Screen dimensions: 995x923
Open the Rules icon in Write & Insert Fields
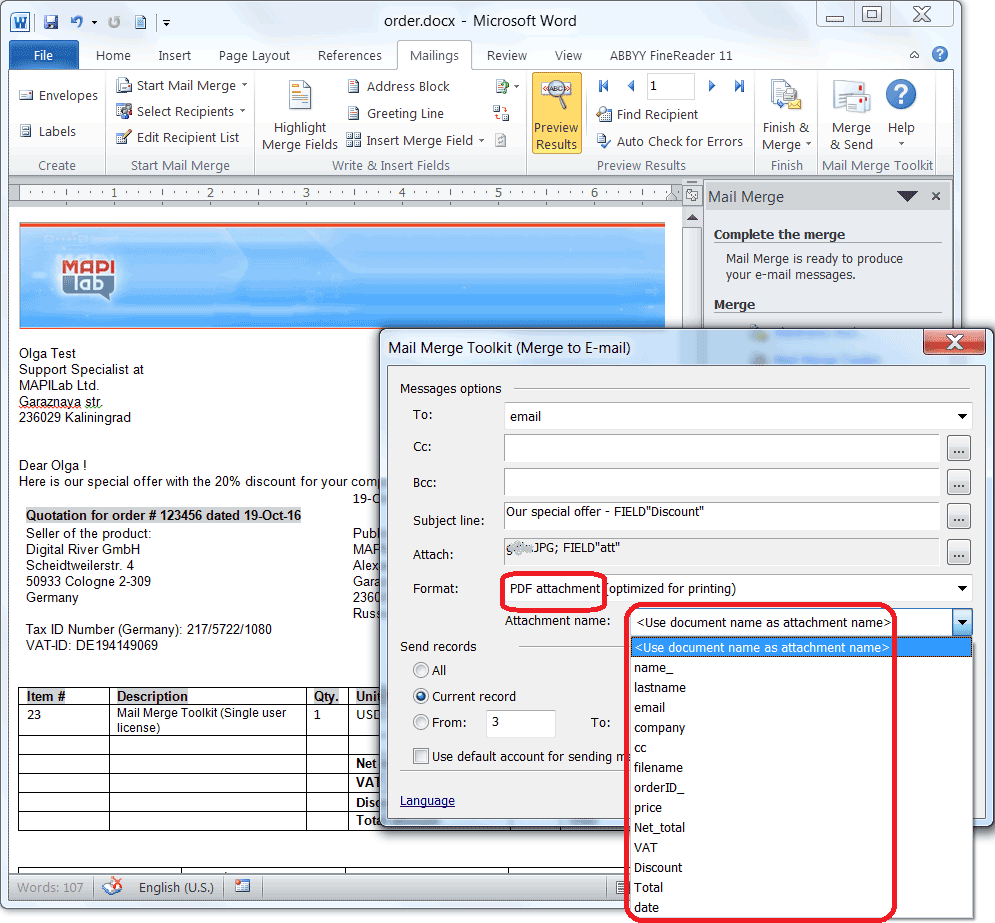[x=506, y=86]
